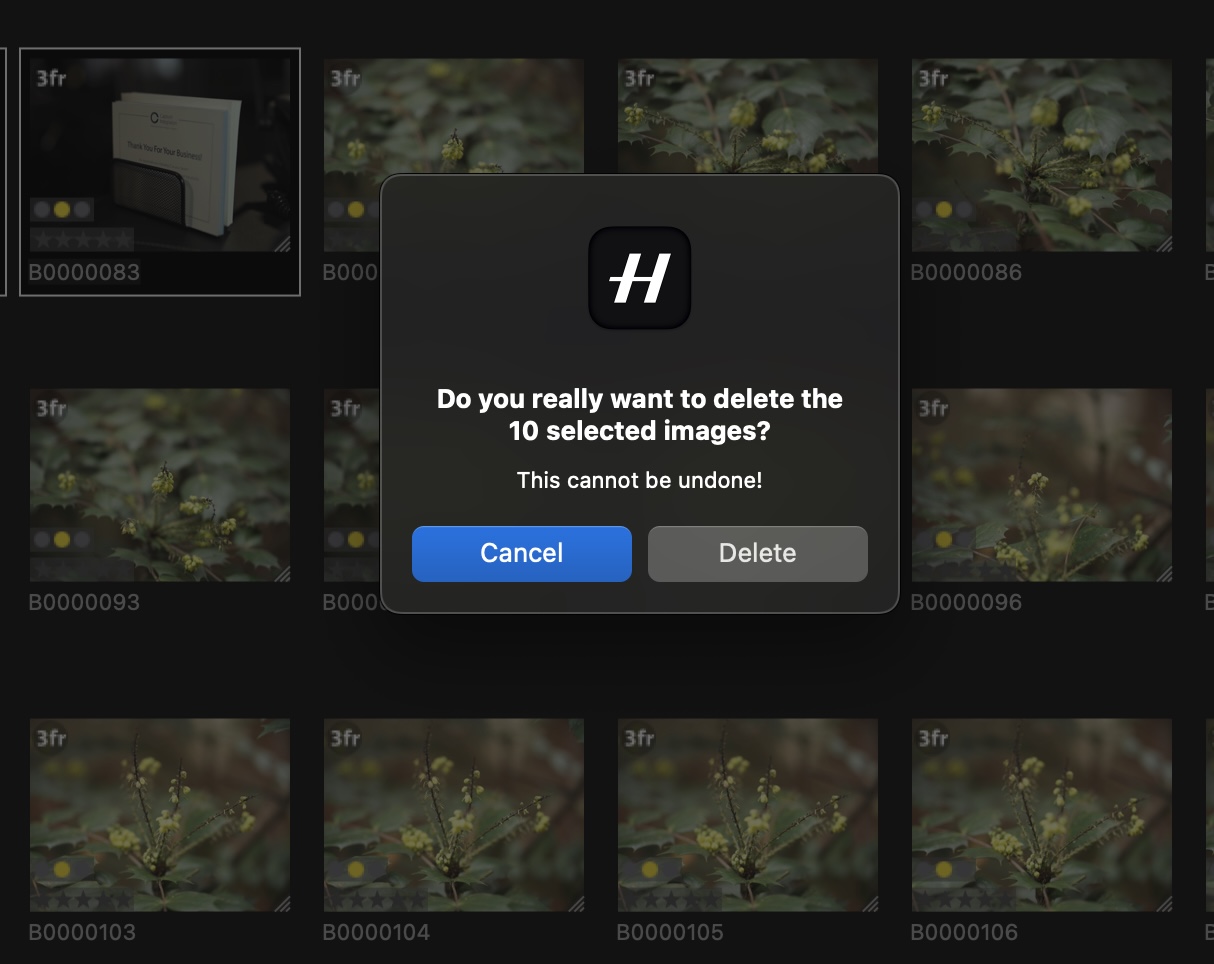The image size is (1214, 964).
Task: Click the 3fr badge on B0000096
Action: (x=933, y=408)
